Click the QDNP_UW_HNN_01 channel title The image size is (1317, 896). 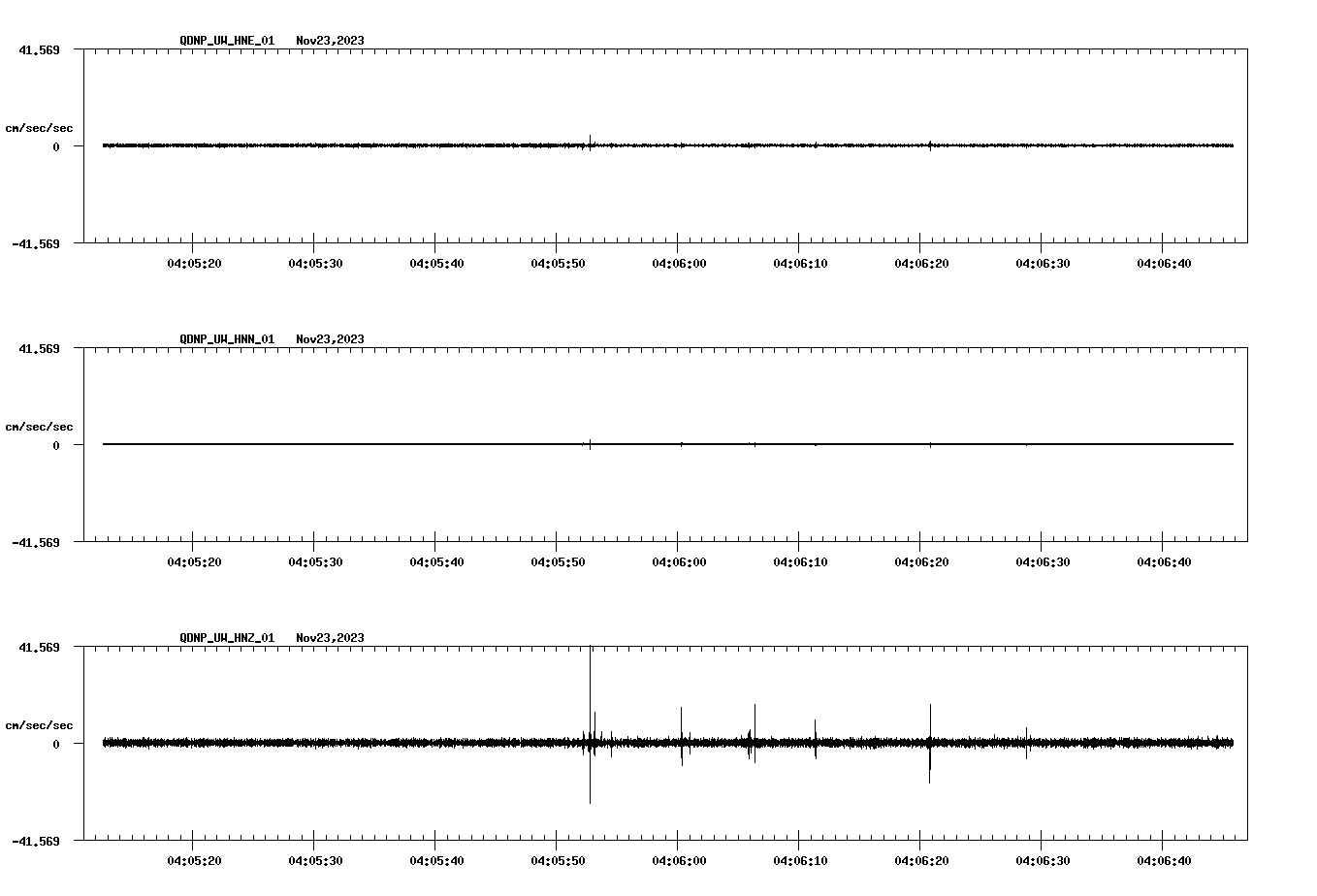(x=227, y=339)
